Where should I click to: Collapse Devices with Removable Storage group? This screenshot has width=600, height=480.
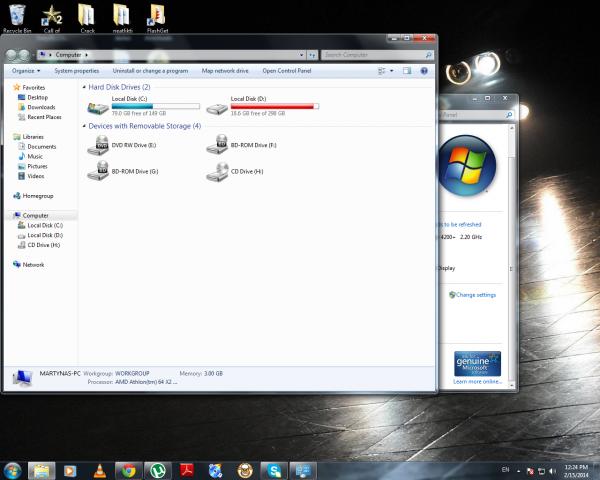pos(84,126)
